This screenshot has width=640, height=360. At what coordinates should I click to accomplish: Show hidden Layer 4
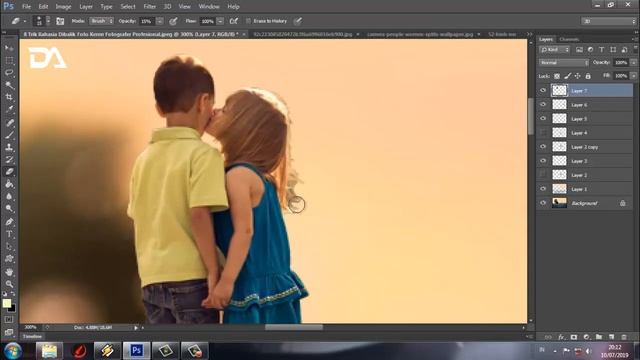(x=543, y=133)
